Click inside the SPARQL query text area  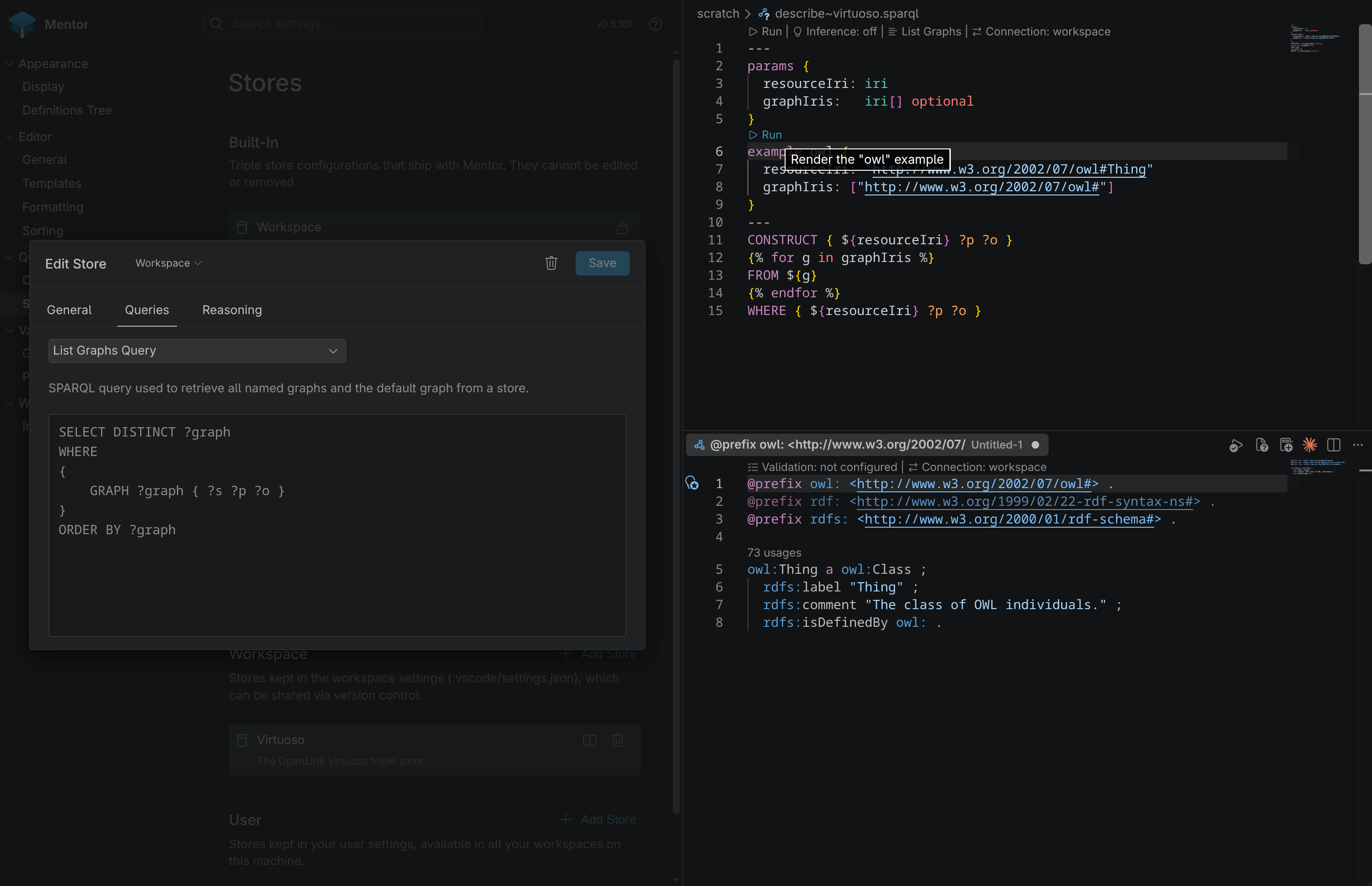(337, 525)
